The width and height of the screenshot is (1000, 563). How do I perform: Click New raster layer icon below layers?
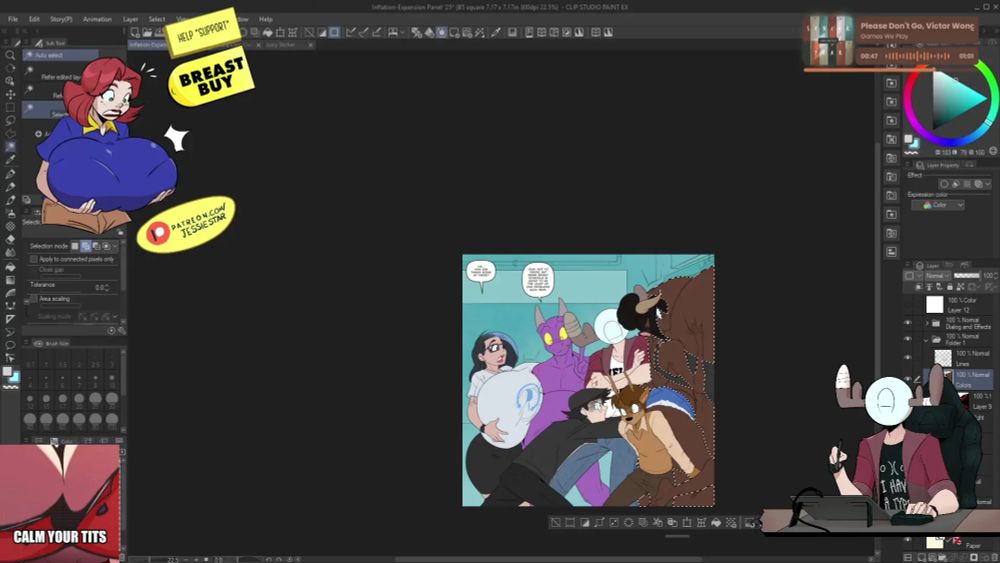pyautogui.click(x=921, y=557)
